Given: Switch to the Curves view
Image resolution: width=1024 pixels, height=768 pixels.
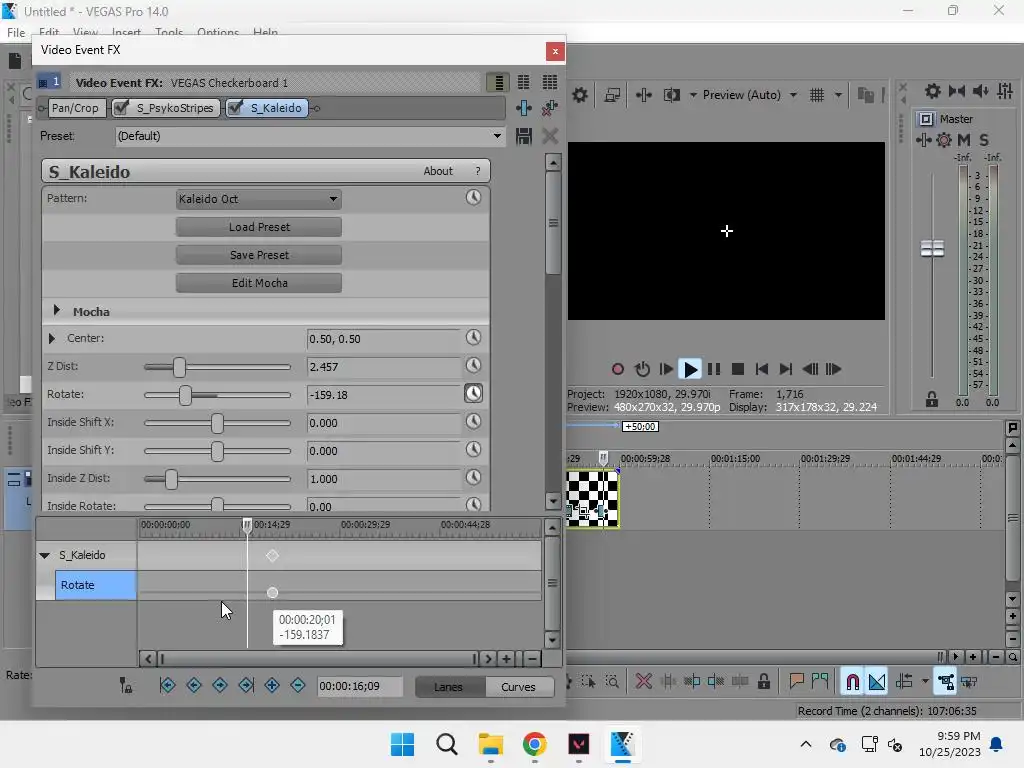Looking at the screenshot, I should point(519,687).
